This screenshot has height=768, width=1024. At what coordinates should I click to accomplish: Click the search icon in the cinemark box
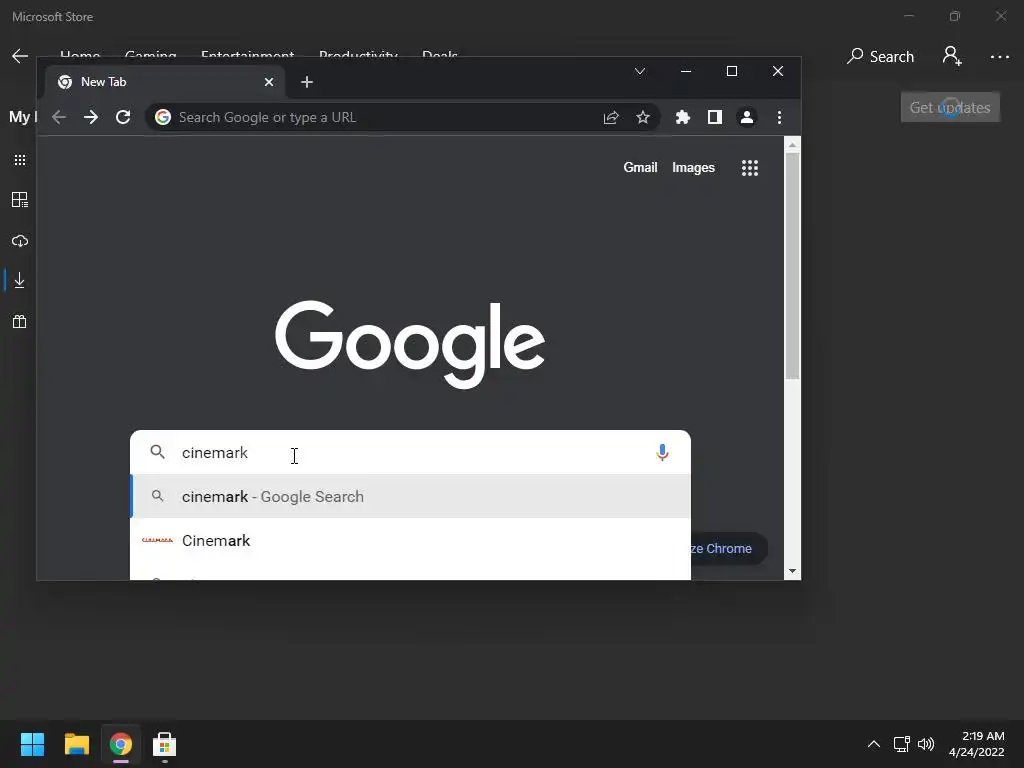[x=157, y=452]
